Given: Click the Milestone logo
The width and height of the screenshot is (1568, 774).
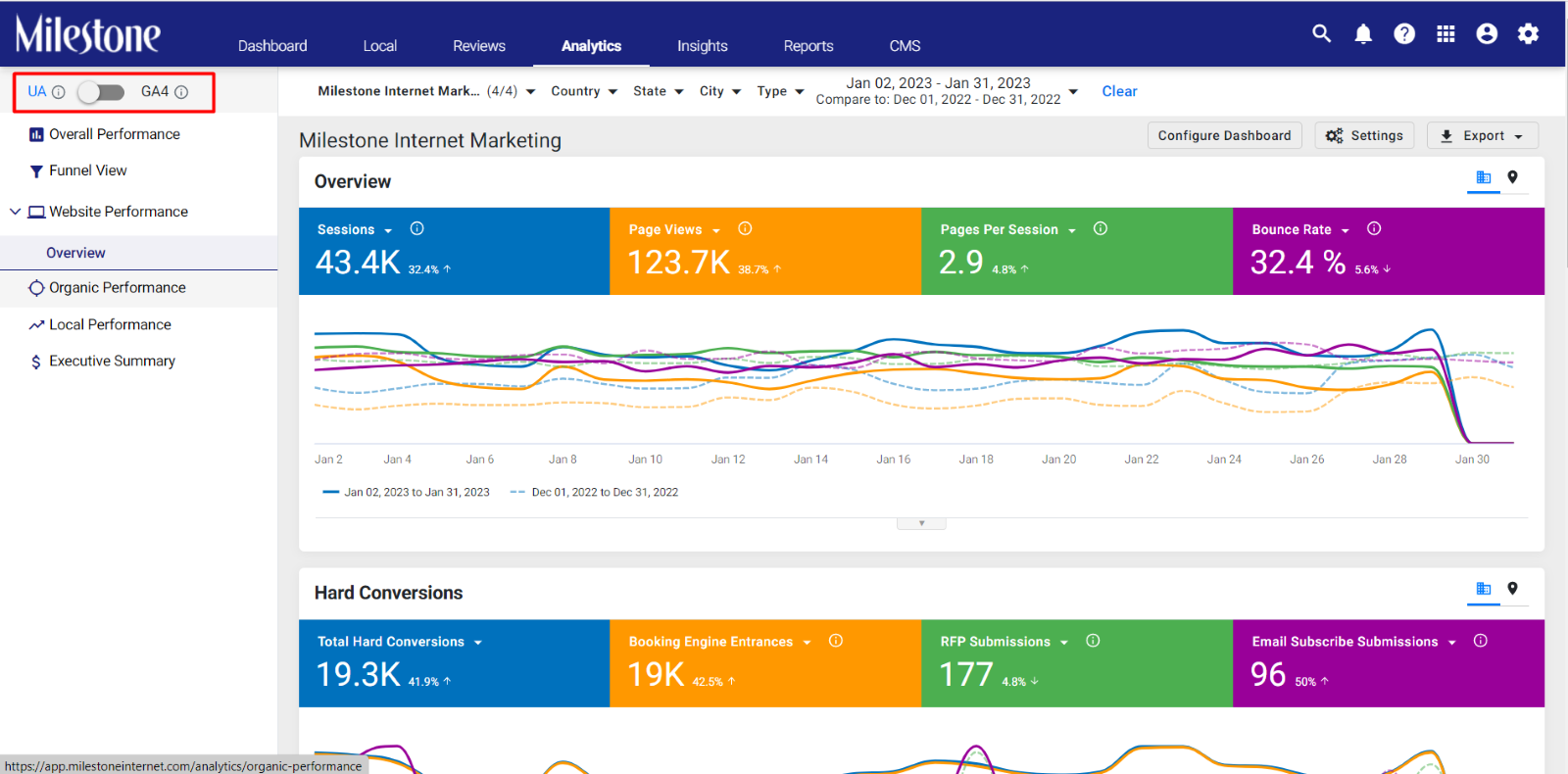Looking at the screenshot, I should coord(87,34).
